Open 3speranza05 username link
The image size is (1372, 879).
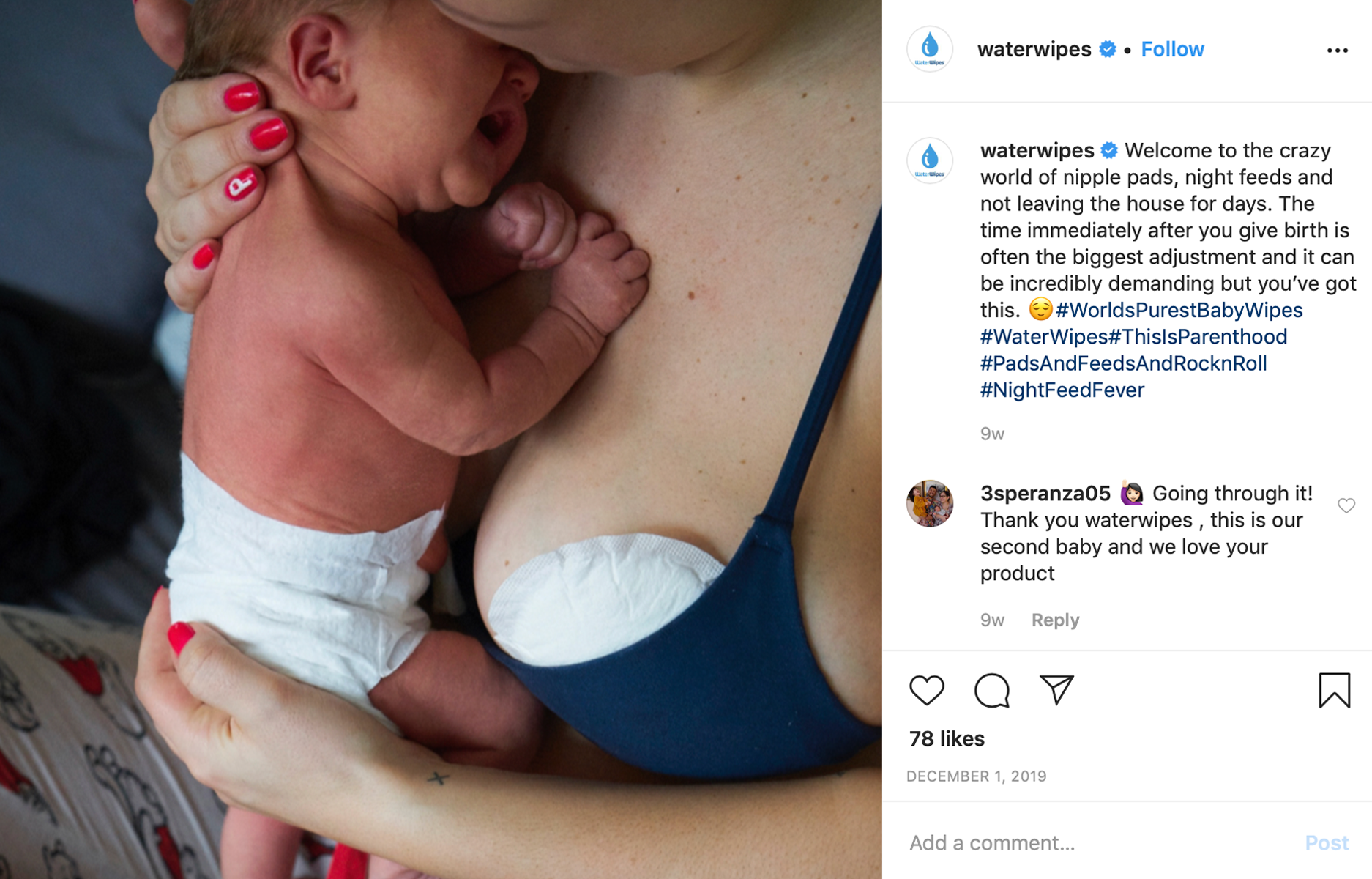(1045, 493)
